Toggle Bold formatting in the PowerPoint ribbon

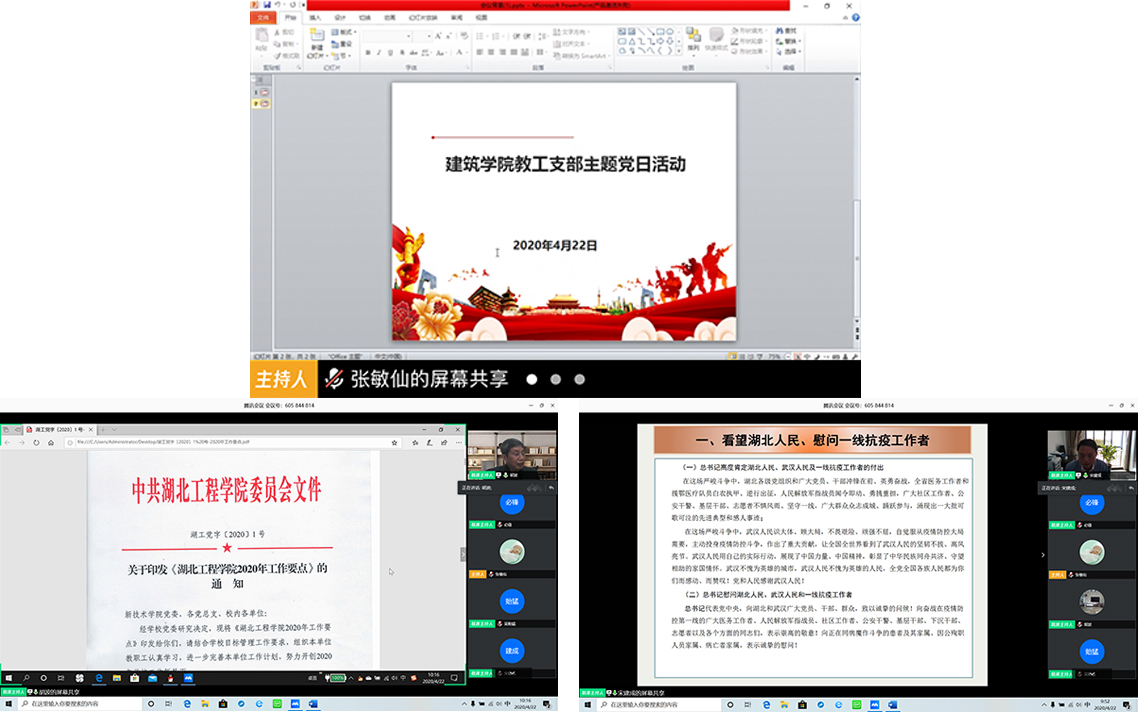pos(367,53)
